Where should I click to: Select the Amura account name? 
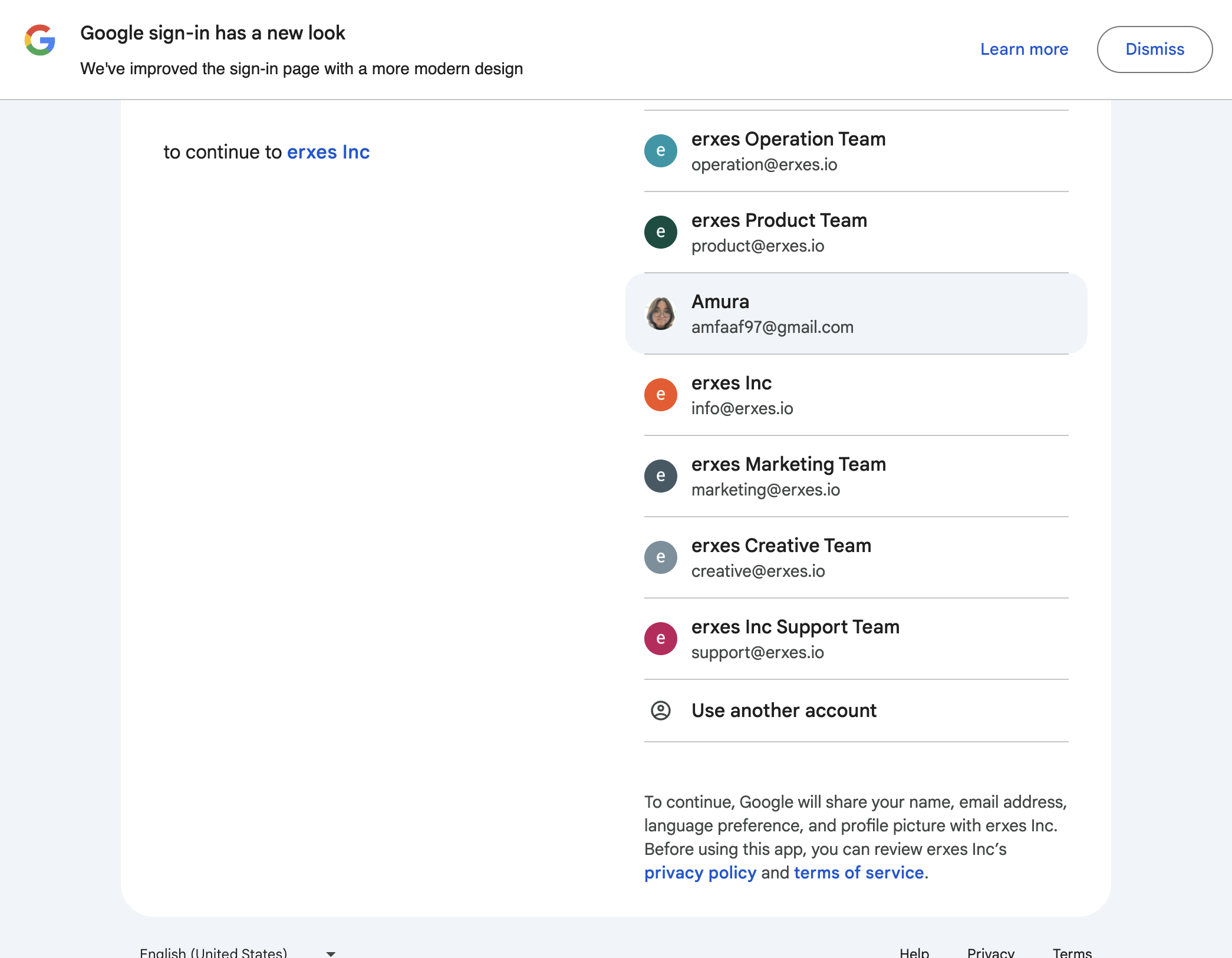(720, 302)
